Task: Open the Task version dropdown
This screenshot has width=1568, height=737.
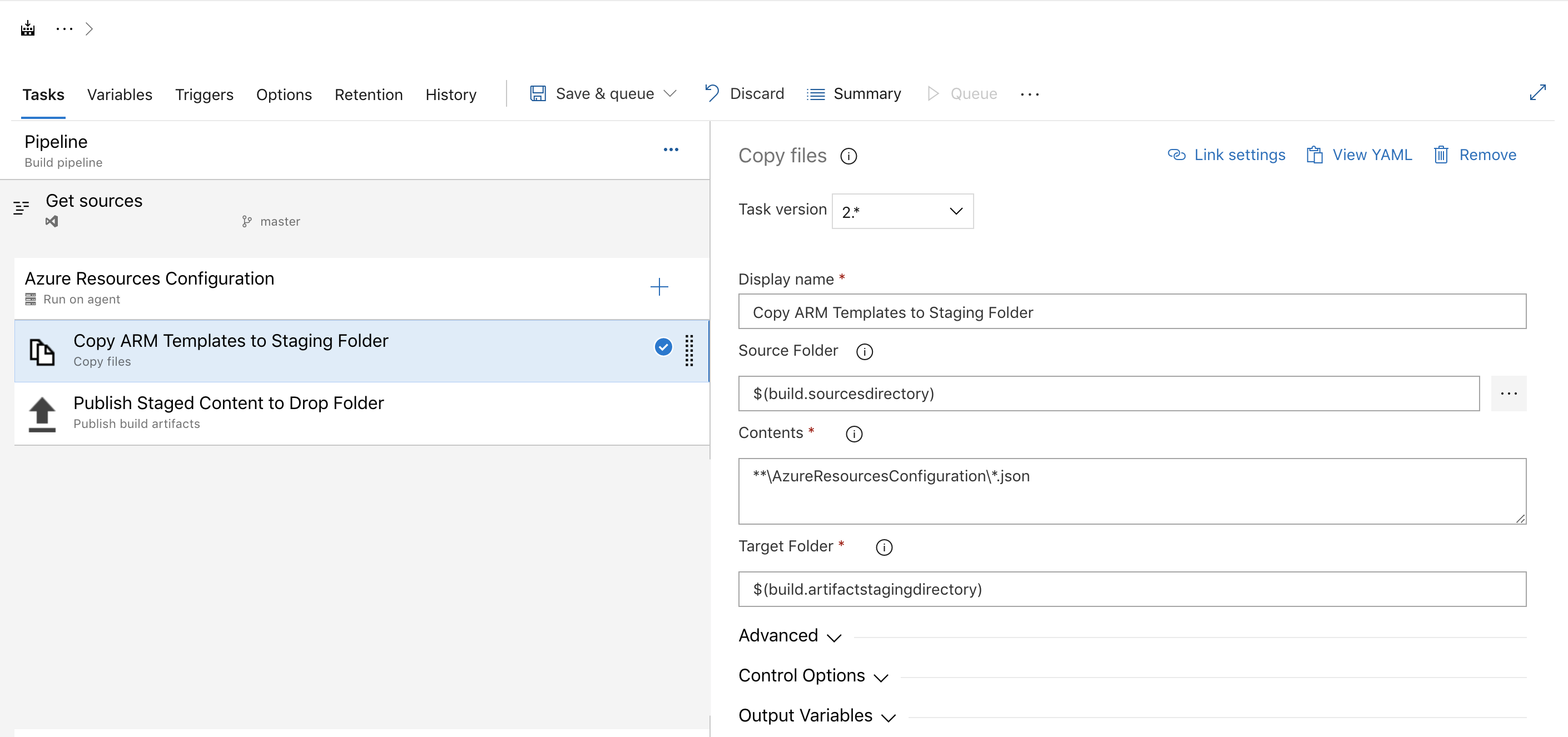Action: tap(902, 211)
